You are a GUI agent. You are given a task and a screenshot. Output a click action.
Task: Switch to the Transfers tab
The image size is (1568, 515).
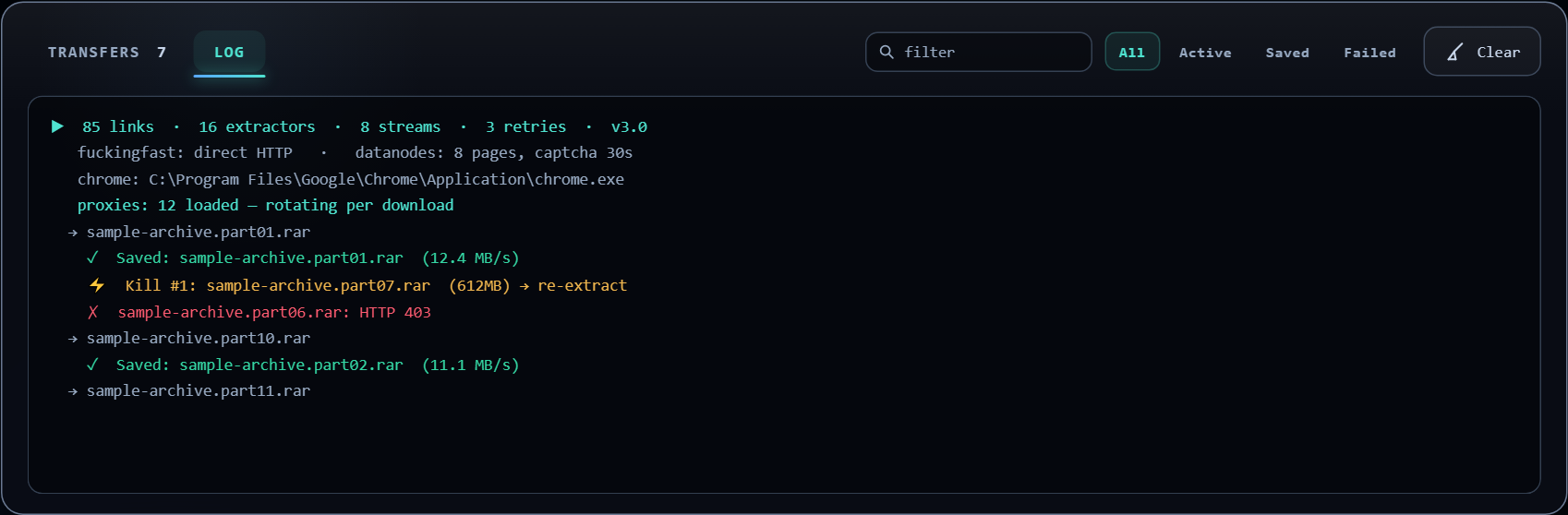coord(107,53)
